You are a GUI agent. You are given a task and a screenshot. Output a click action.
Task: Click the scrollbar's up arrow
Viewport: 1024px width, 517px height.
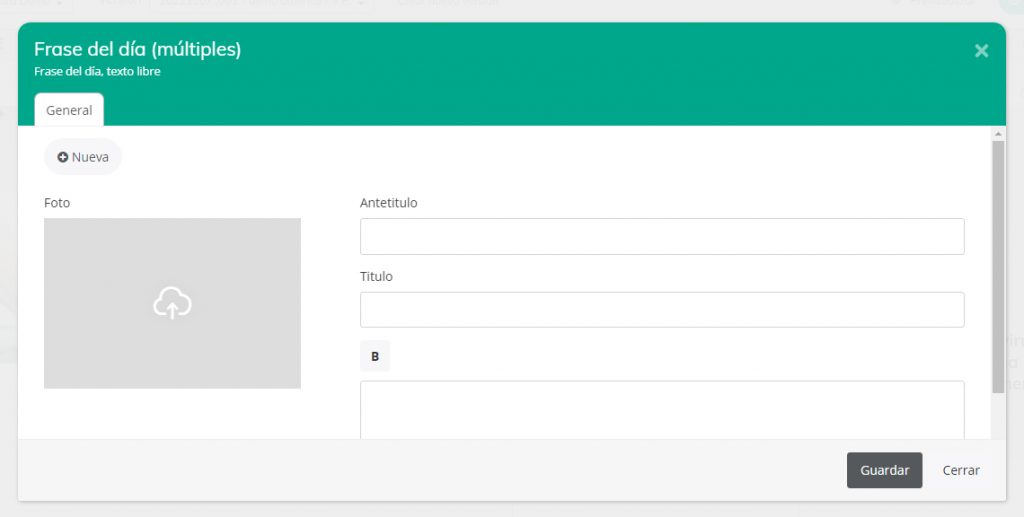coord(998,133)
